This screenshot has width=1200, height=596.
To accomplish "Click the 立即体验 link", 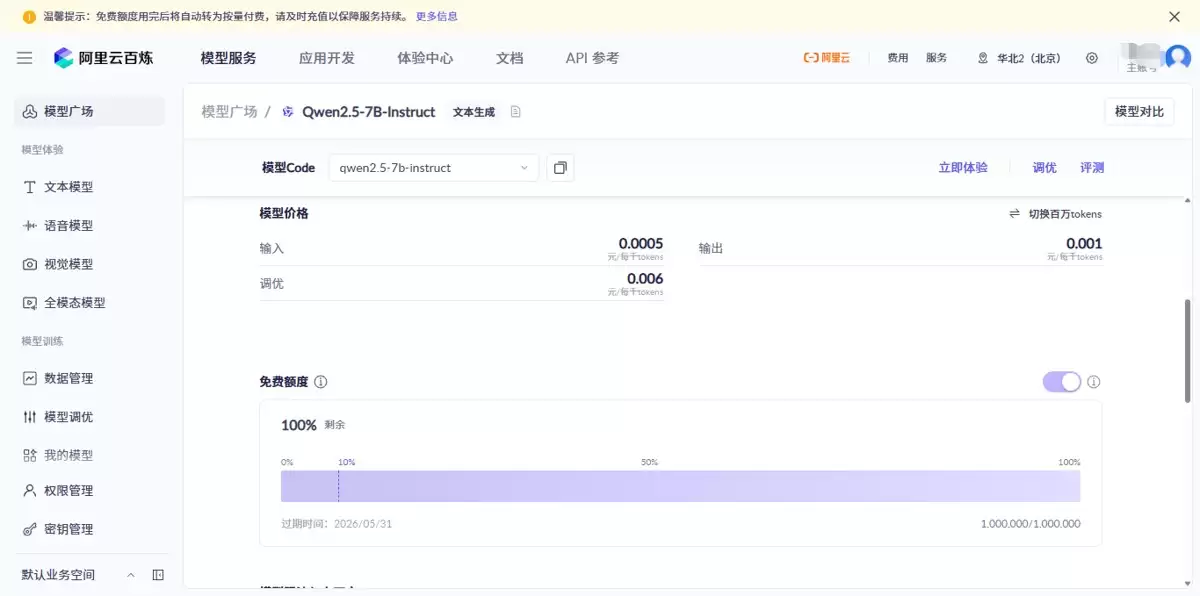I will [x=963, y=168].
